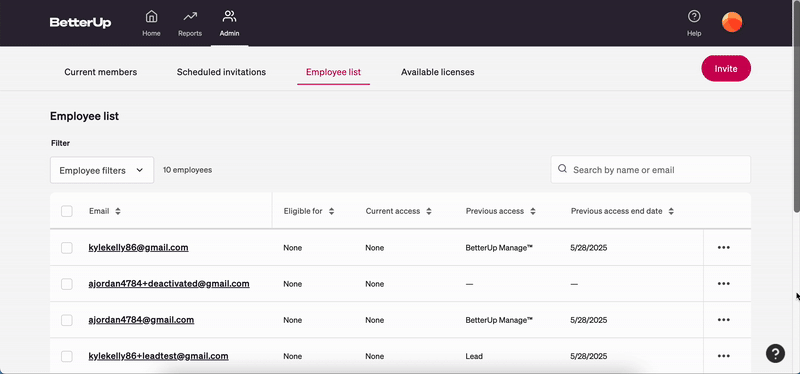Expand the Employee filters dropdown

click(102, 170)
